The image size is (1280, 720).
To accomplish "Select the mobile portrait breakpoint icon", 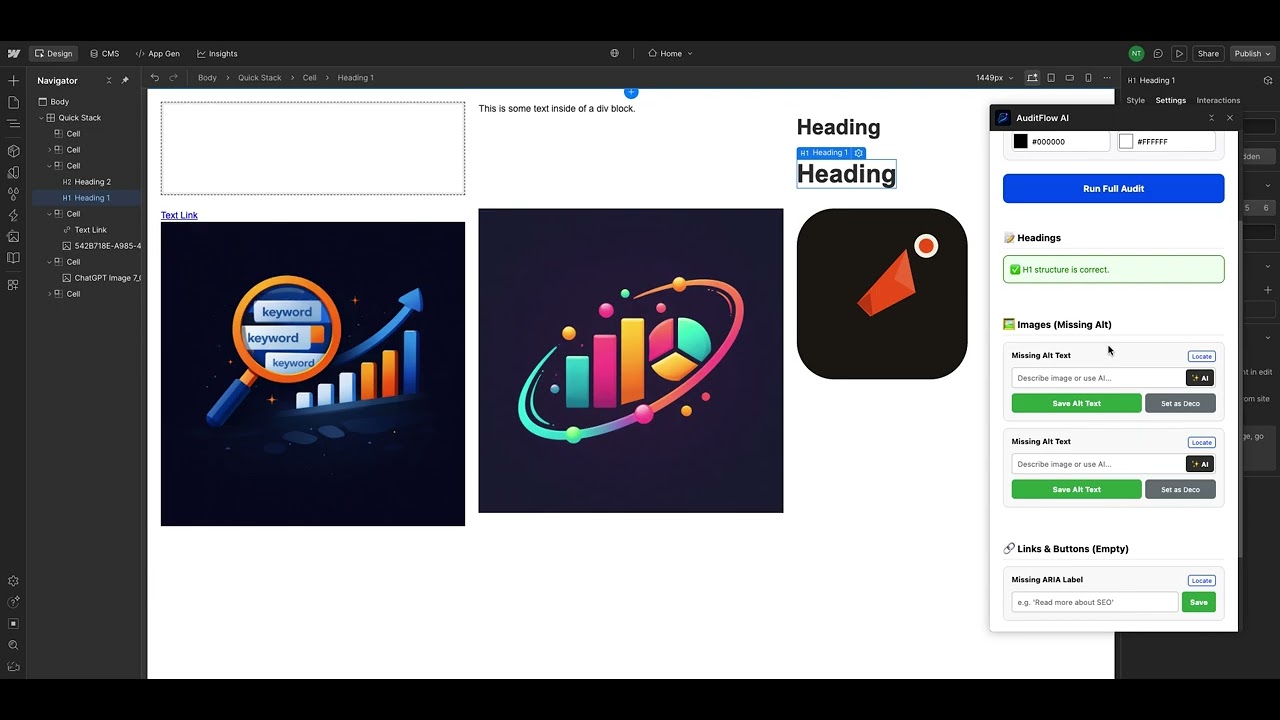I will 1088,78.
